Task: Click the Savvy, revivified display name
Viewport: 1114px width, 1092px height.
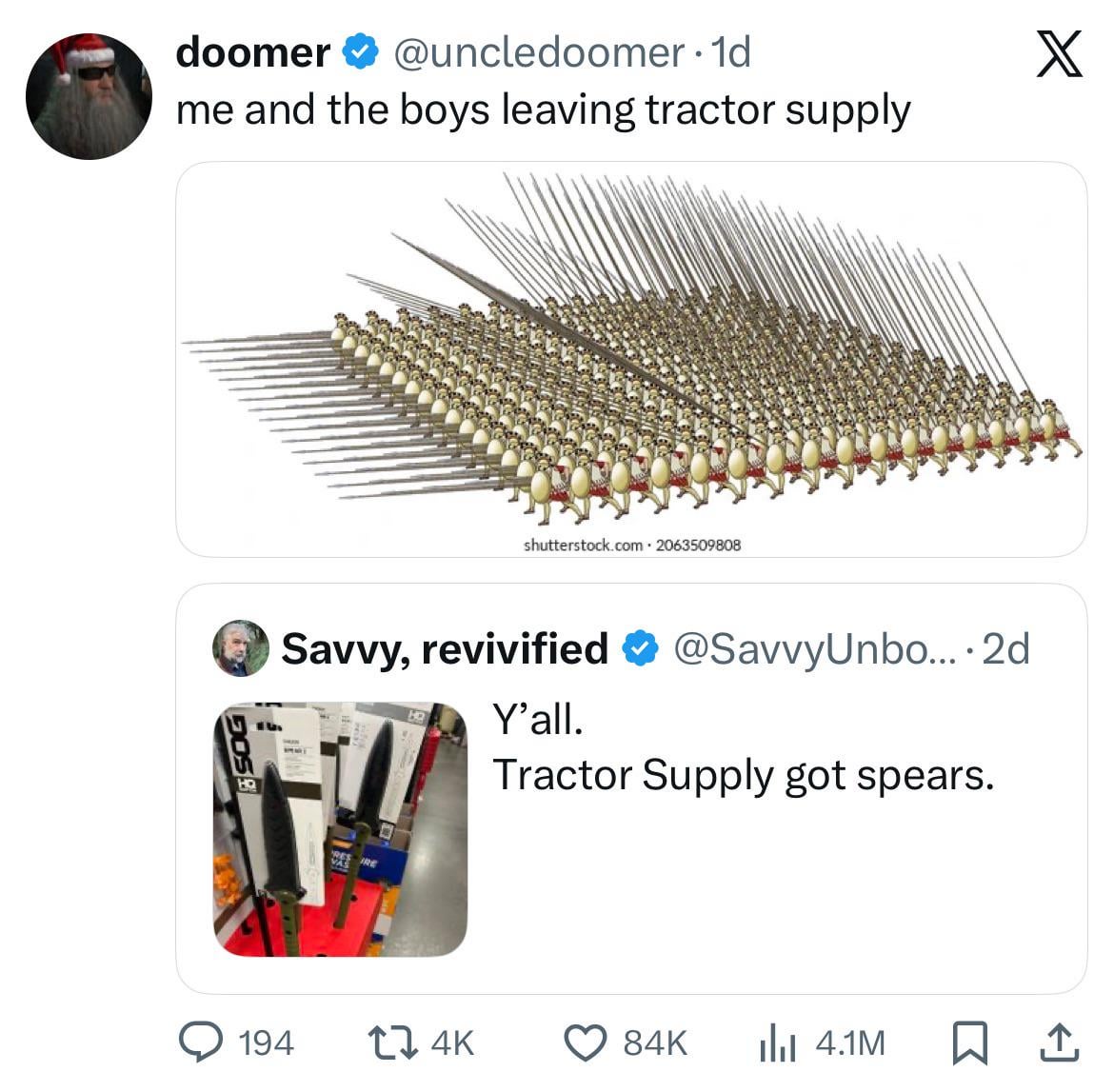Action: point(445,648)
